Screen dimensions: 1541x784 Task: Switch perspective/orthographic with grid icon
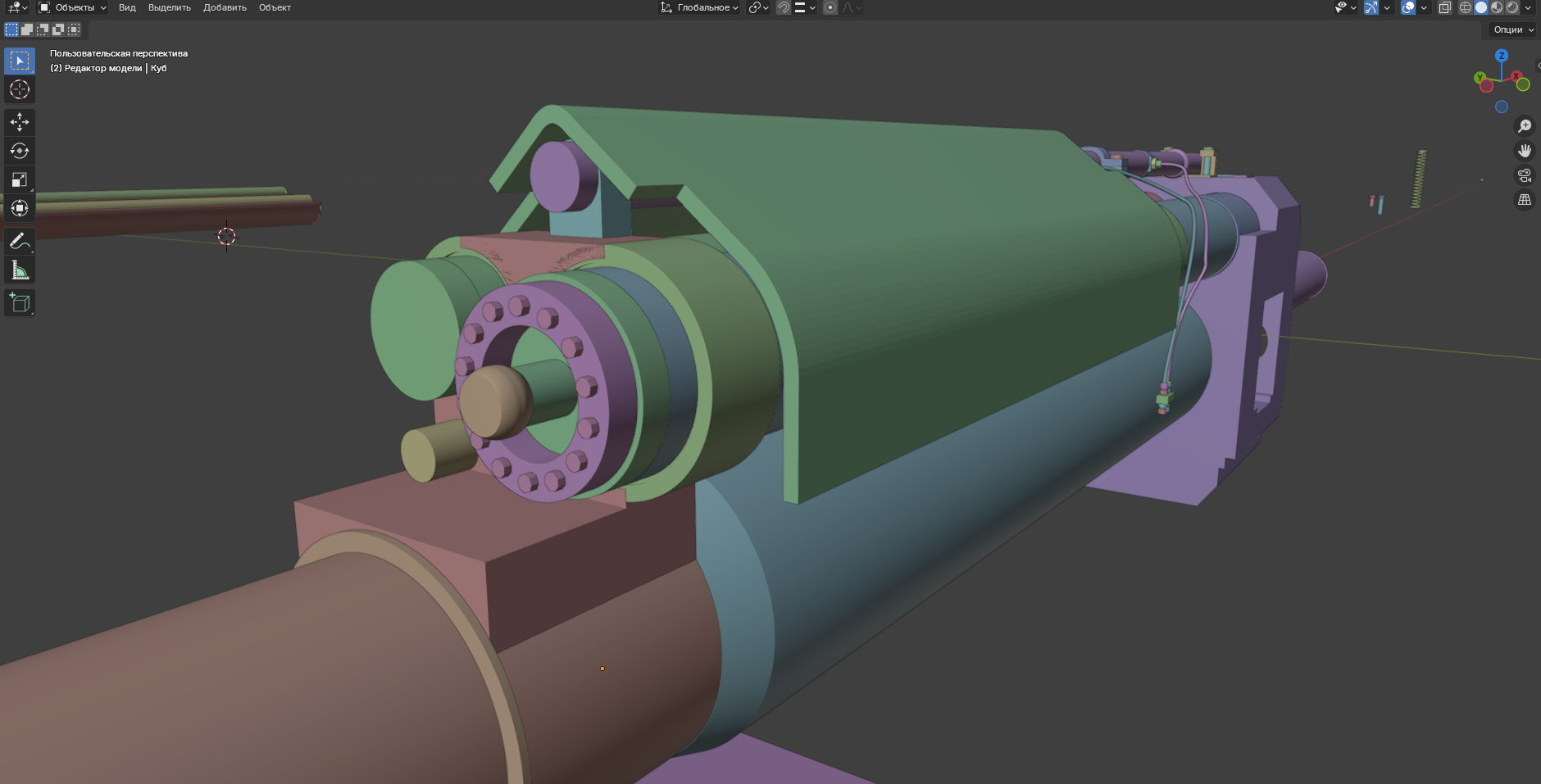(x=1525, y=200)
